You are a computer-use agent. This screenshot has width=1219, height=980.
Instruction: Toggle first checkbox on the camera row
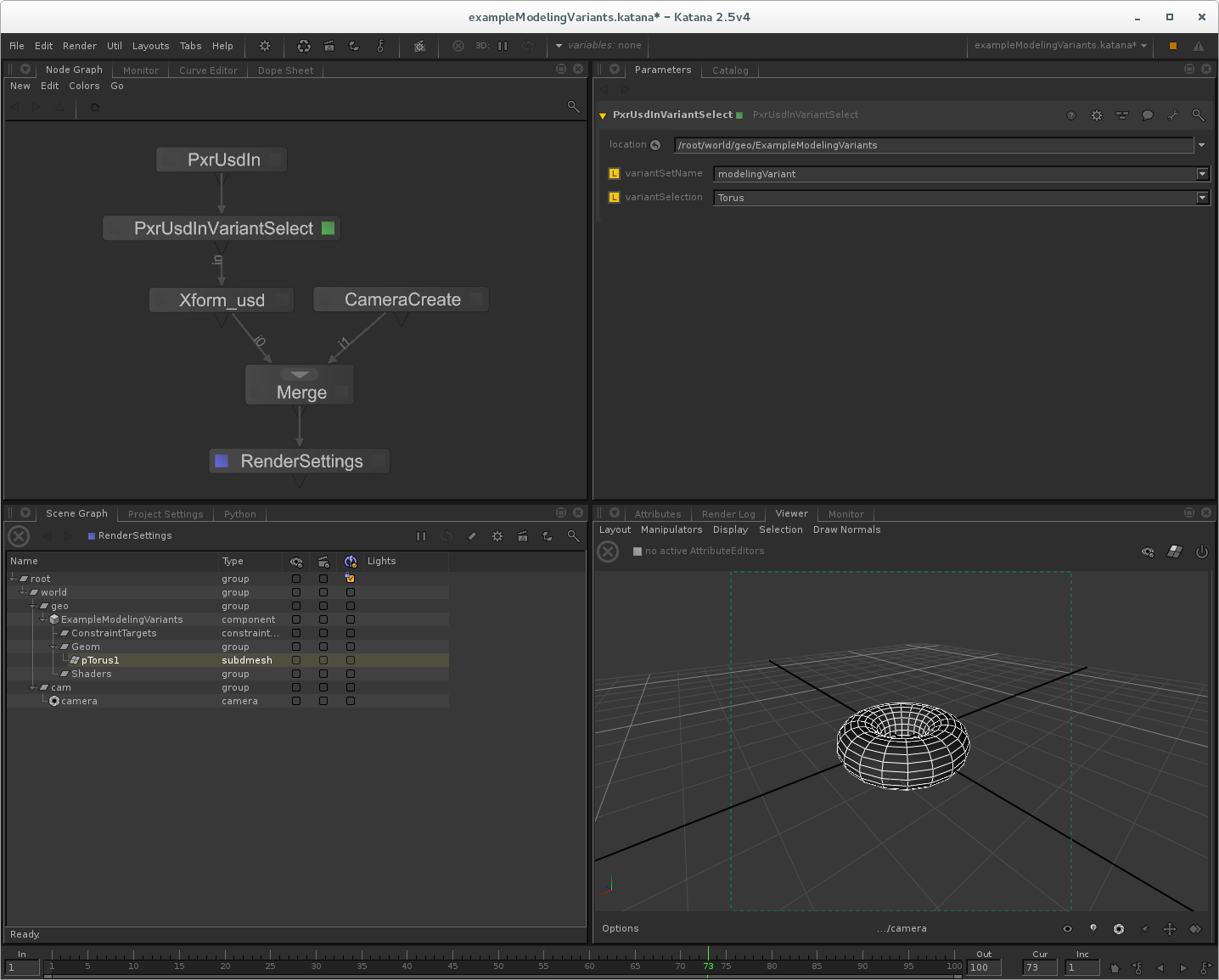point(296,702)
